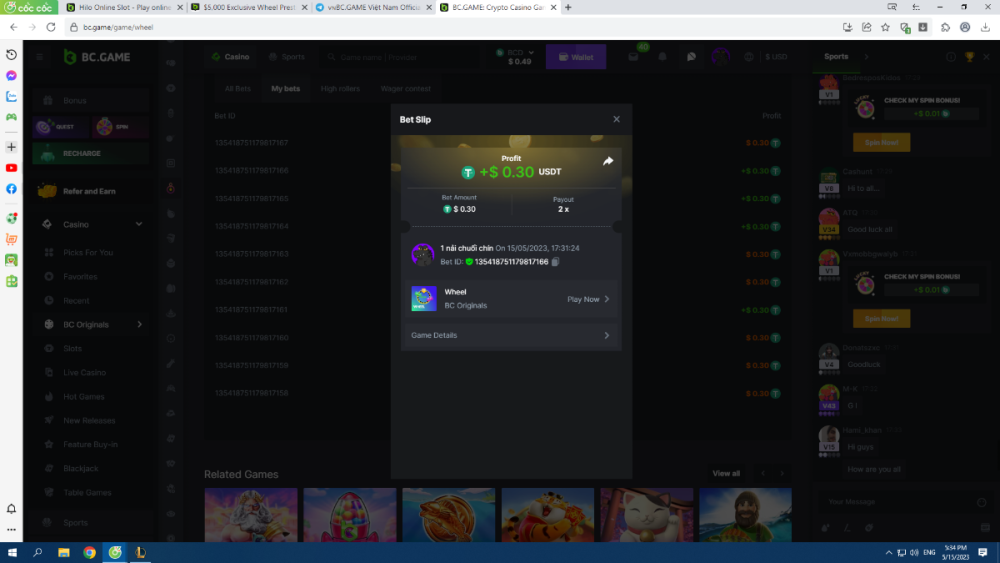
Task: Open the mail inbox icon
Action: point(634,57)
